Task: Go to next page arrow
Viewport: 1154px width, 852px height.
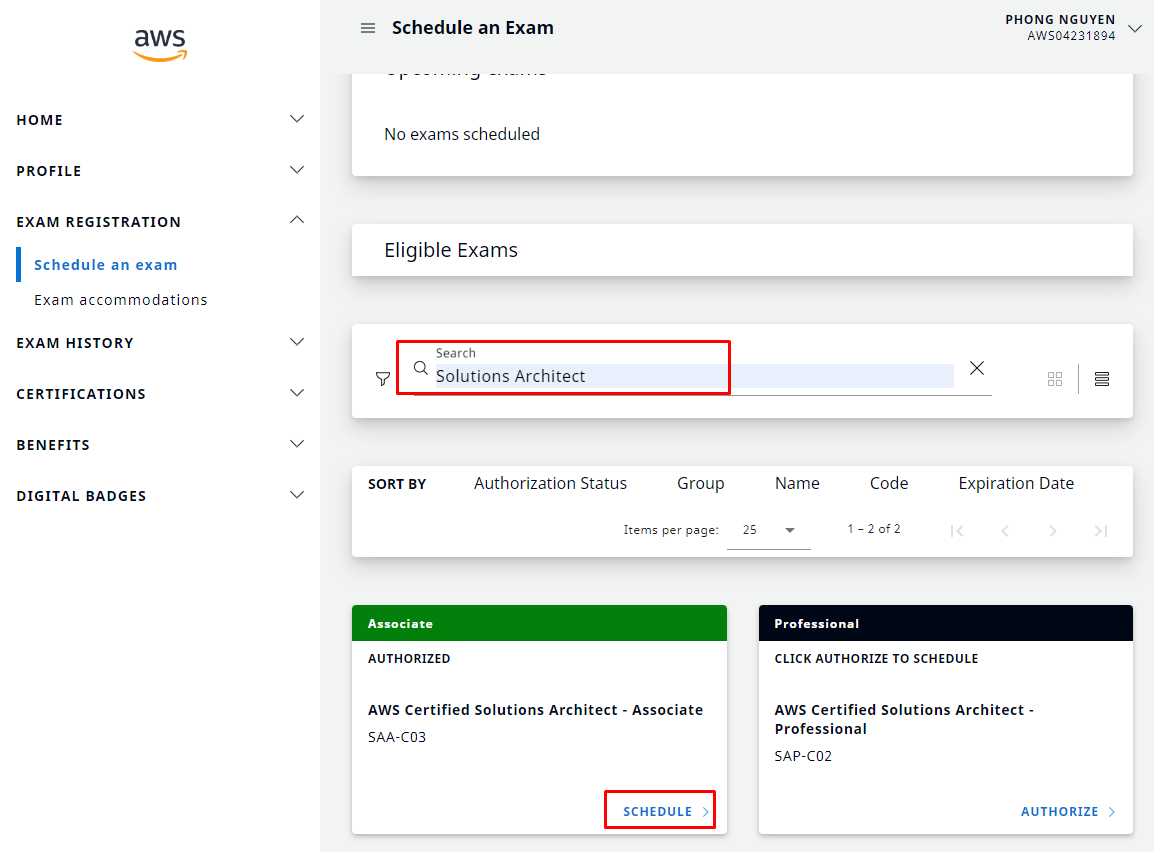Action: click(1053, 531)
